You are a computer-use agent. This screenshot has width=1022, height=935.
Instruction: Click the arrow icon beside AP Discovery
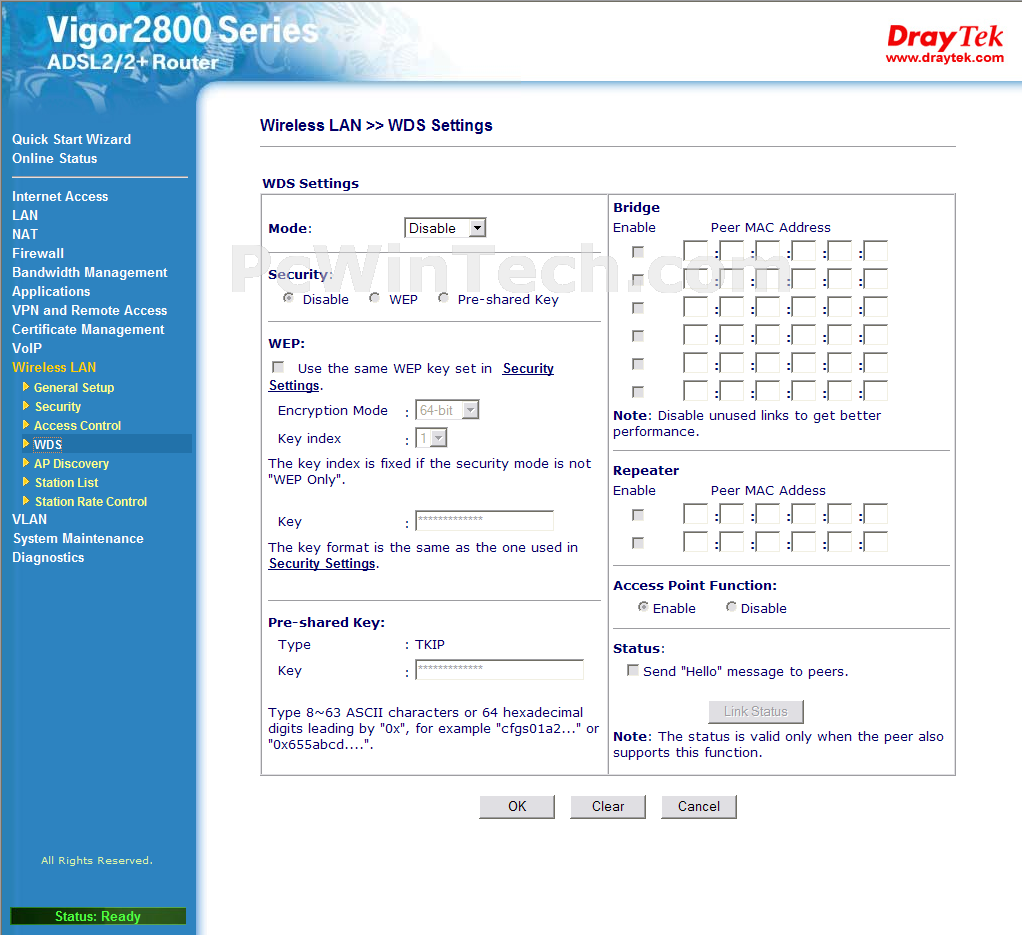click(x=26, y=463)
